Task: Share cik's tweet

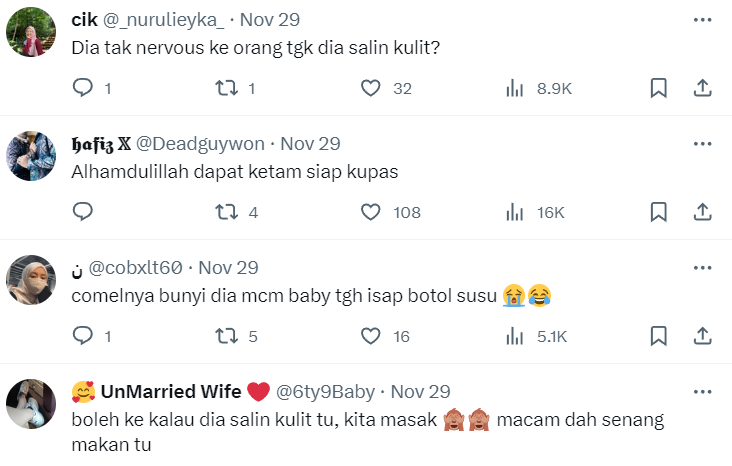Action: tap(702, 88)
